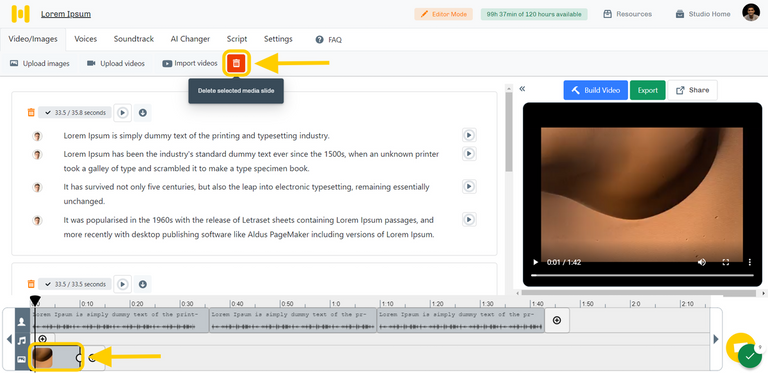
Task: Play the 'simply dummy text' sentence
Action: [469, 135]
